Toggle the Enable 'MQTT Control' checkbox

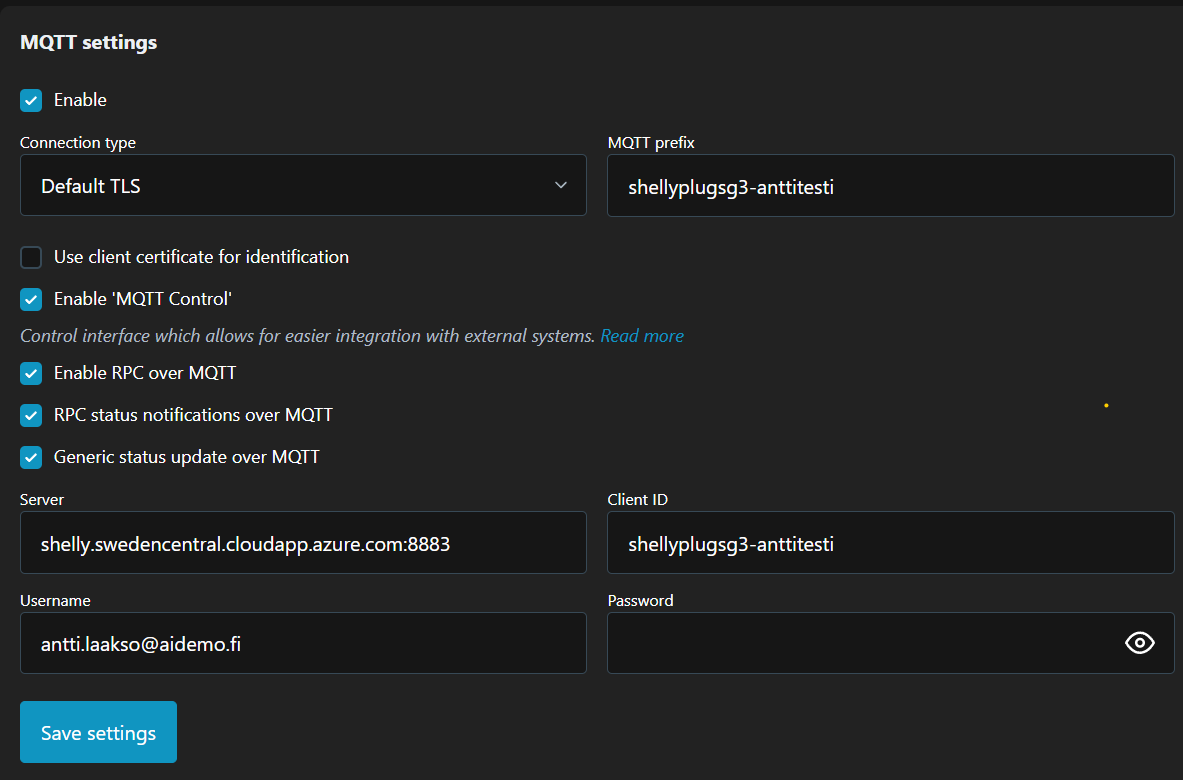click(x=31, y=299)
